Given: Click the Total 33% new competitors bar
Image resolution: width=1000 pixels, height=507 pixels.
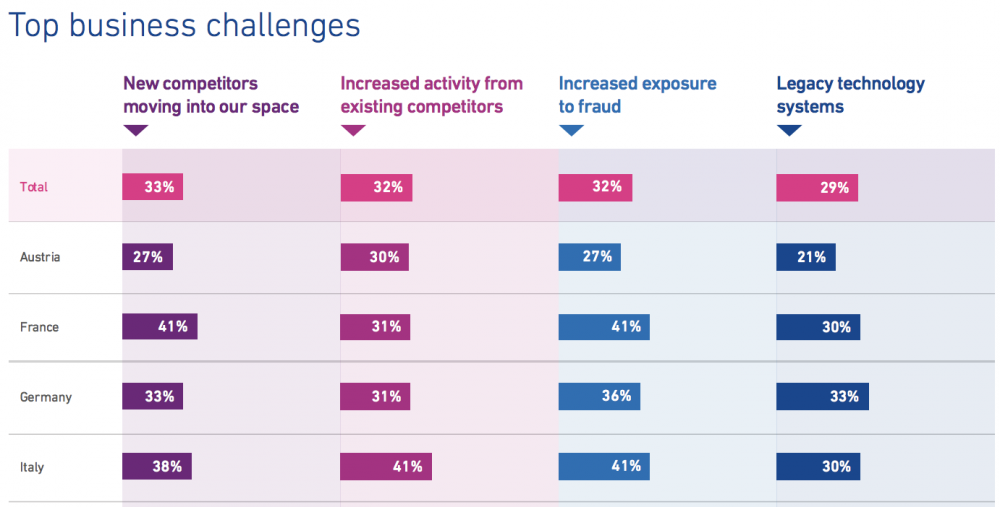Looking at the screenshot, I should pyautogui.click(x=152, y=187).
